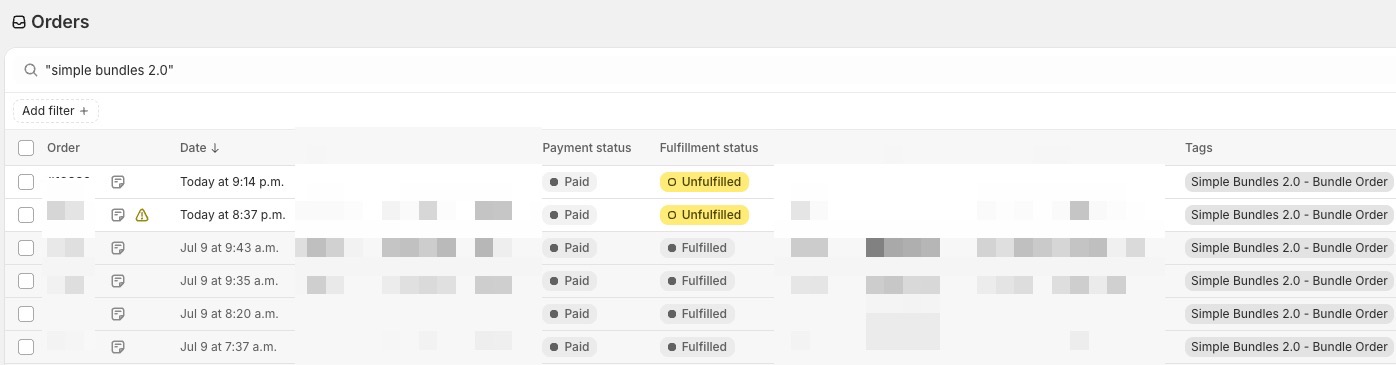Focus the "simple bundles 2.0" search field
1396x365 pixels.
[700, 71]
